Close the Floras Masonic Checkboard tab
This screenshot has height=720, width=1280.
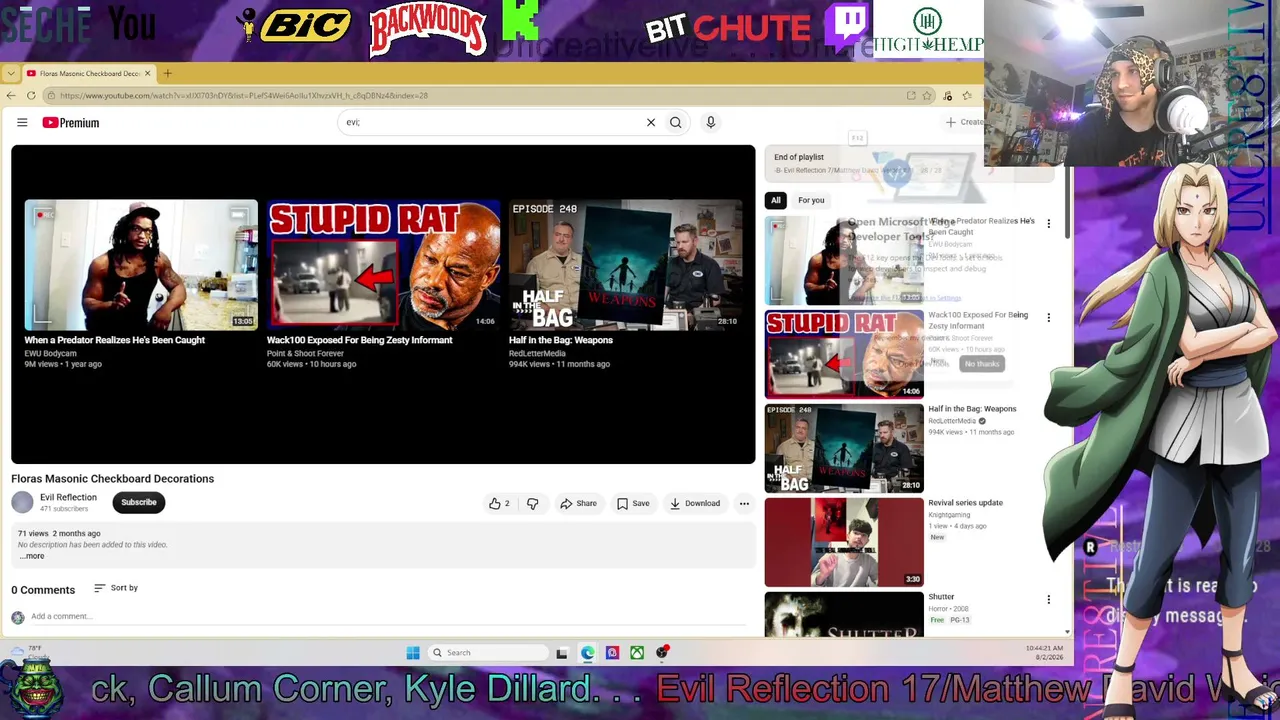pyautogui.click(x=148, y=73)
